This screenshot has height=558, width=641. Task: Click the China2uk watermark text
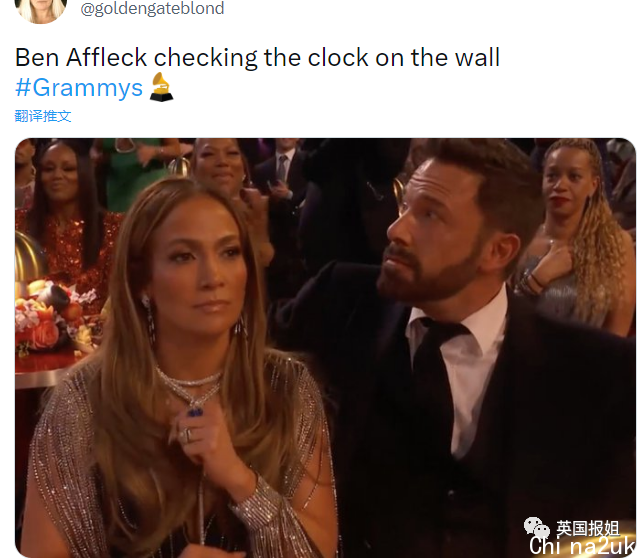click(582, 547)
